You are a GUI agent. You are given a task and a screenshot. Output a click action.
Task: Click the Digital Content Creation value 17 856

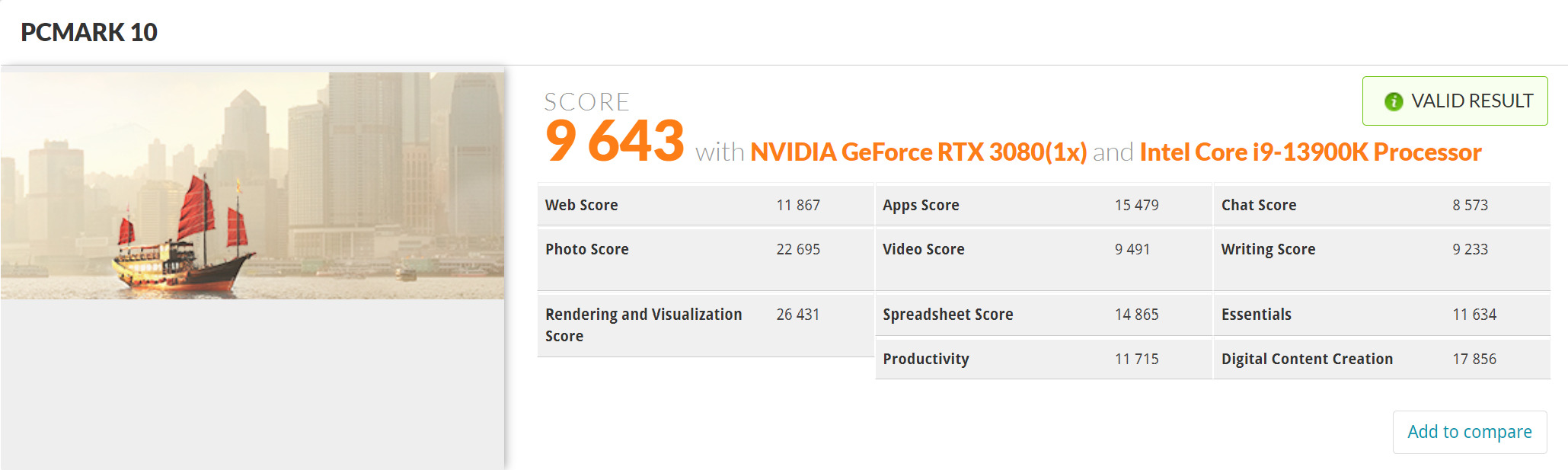pyautogui.click(x=1474, y=359)
